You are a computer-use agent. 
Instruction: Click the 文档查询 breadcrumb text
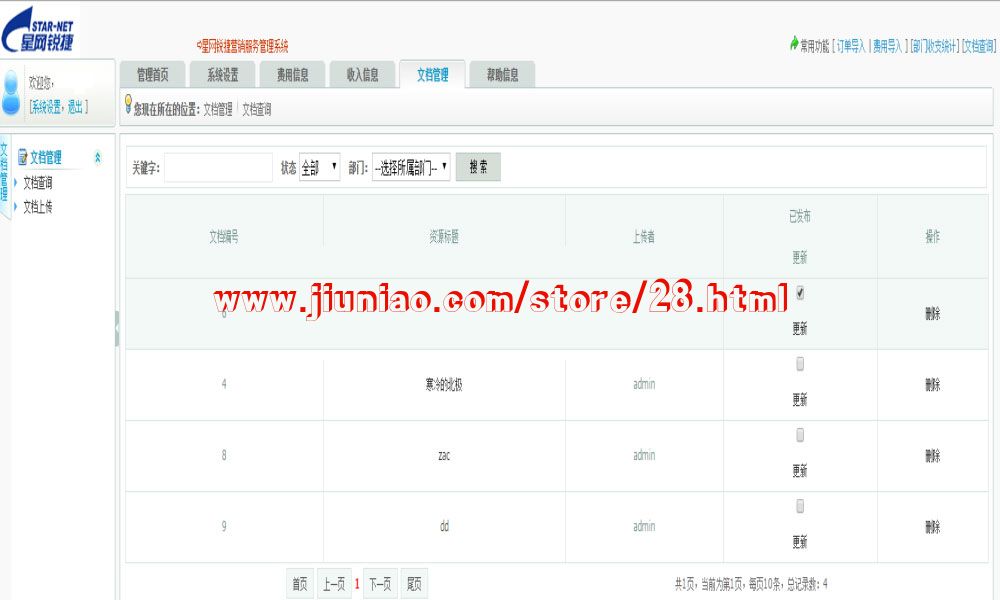click(257, 110)
